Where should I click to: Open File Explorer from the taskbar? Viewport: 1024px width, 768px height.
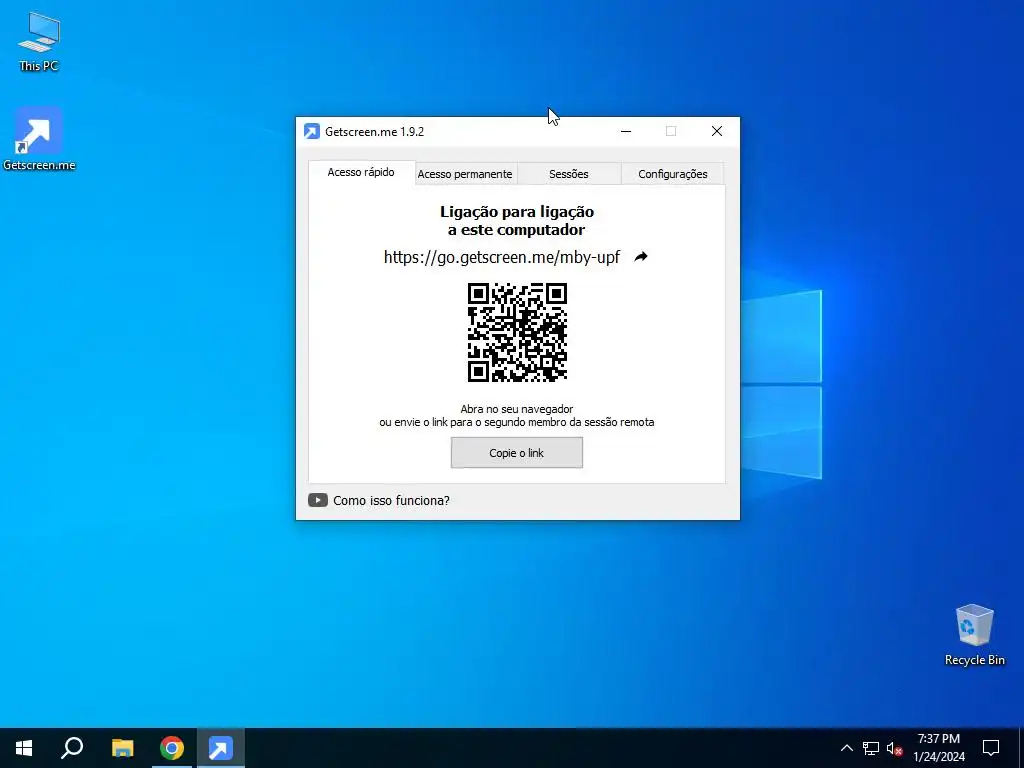(122, 748)
